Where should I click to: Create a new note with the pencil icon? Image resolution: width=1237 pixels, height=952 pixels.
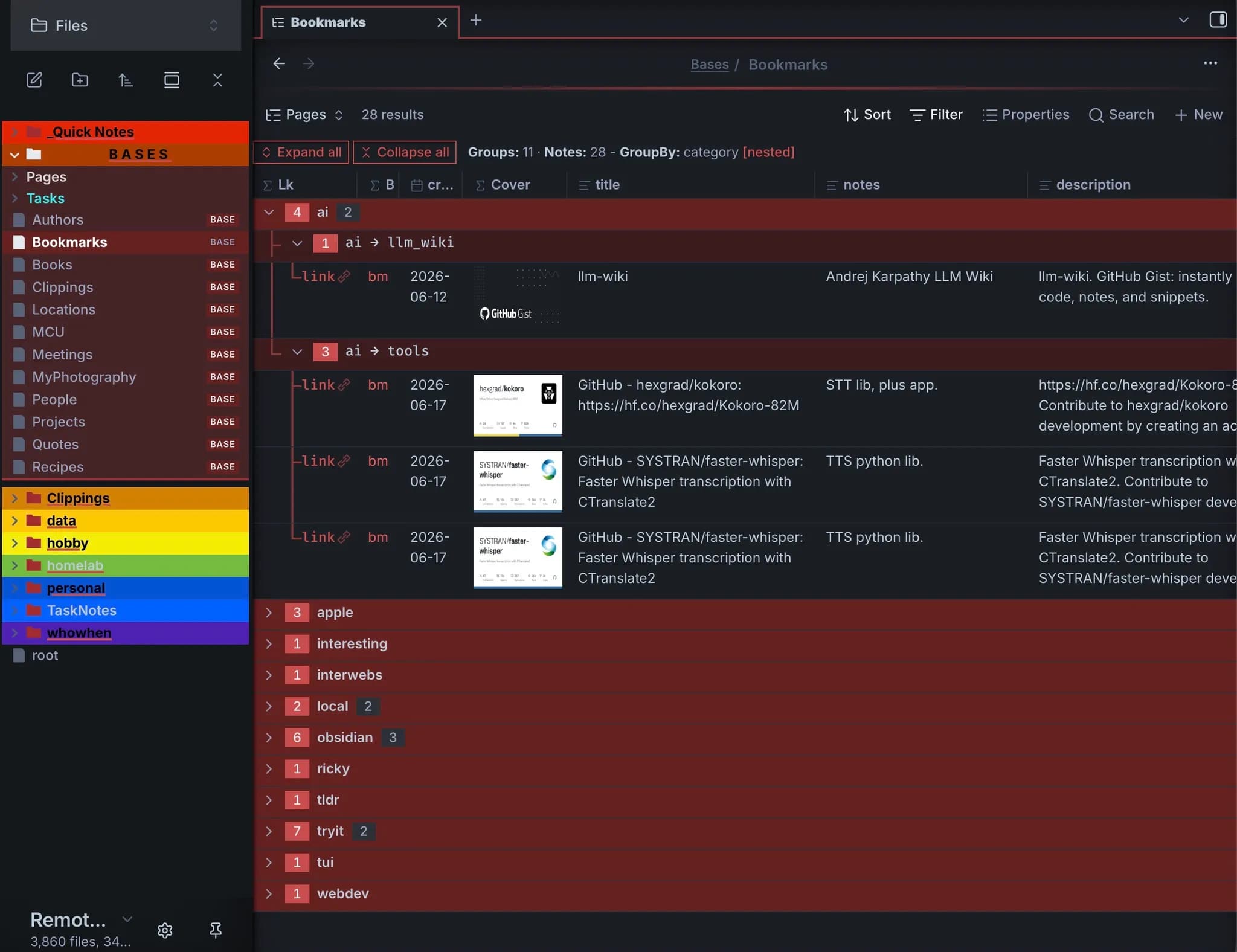pos(34,80)
